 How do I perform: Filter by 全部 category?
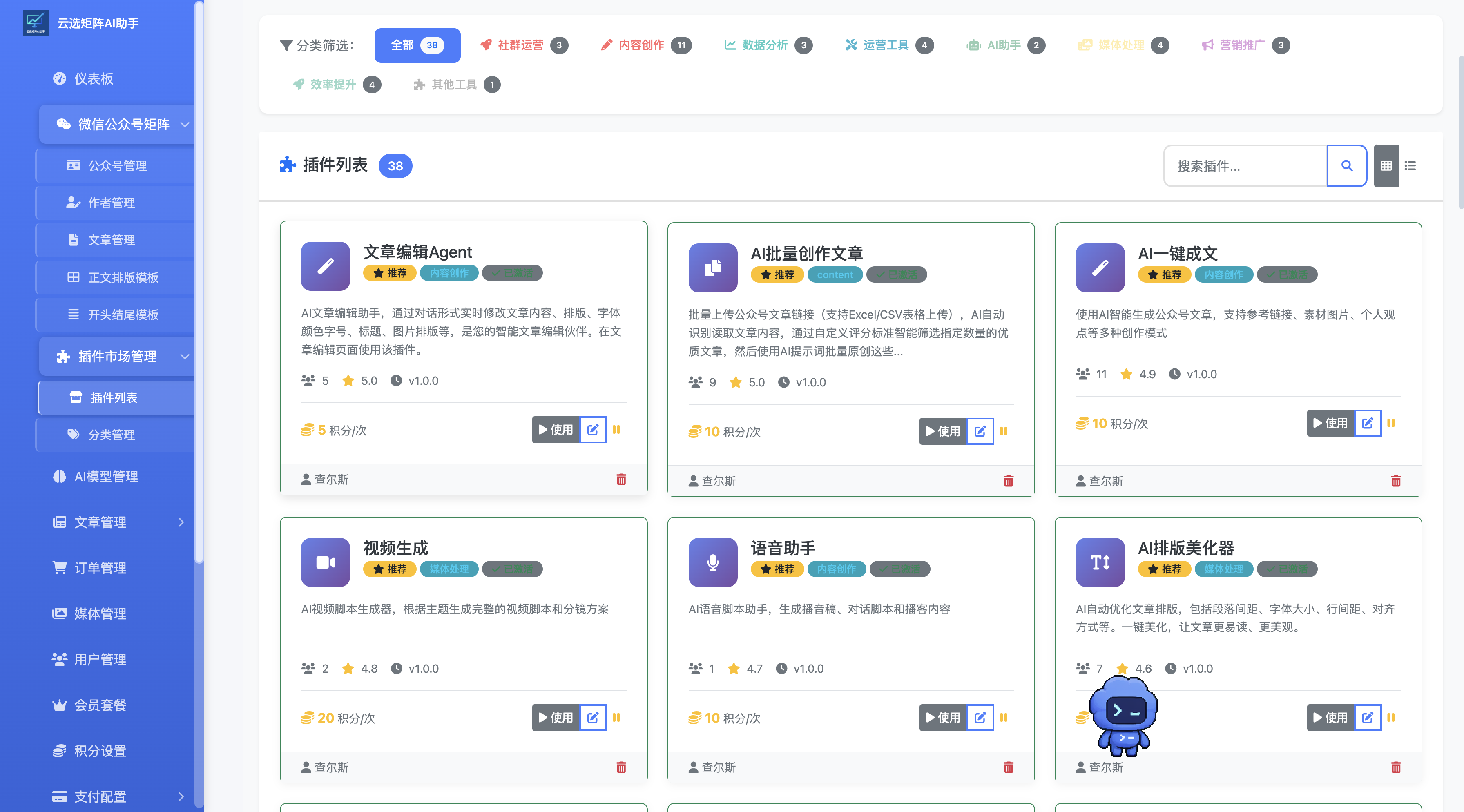pos(417,45)
